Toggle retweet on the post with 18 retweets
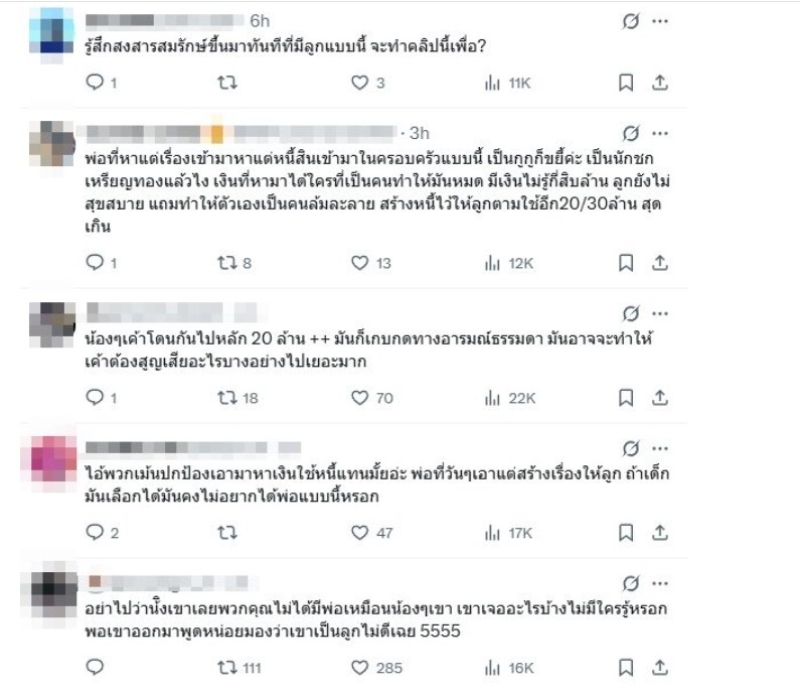Screen dimensions: 800x696 [227, 397]
